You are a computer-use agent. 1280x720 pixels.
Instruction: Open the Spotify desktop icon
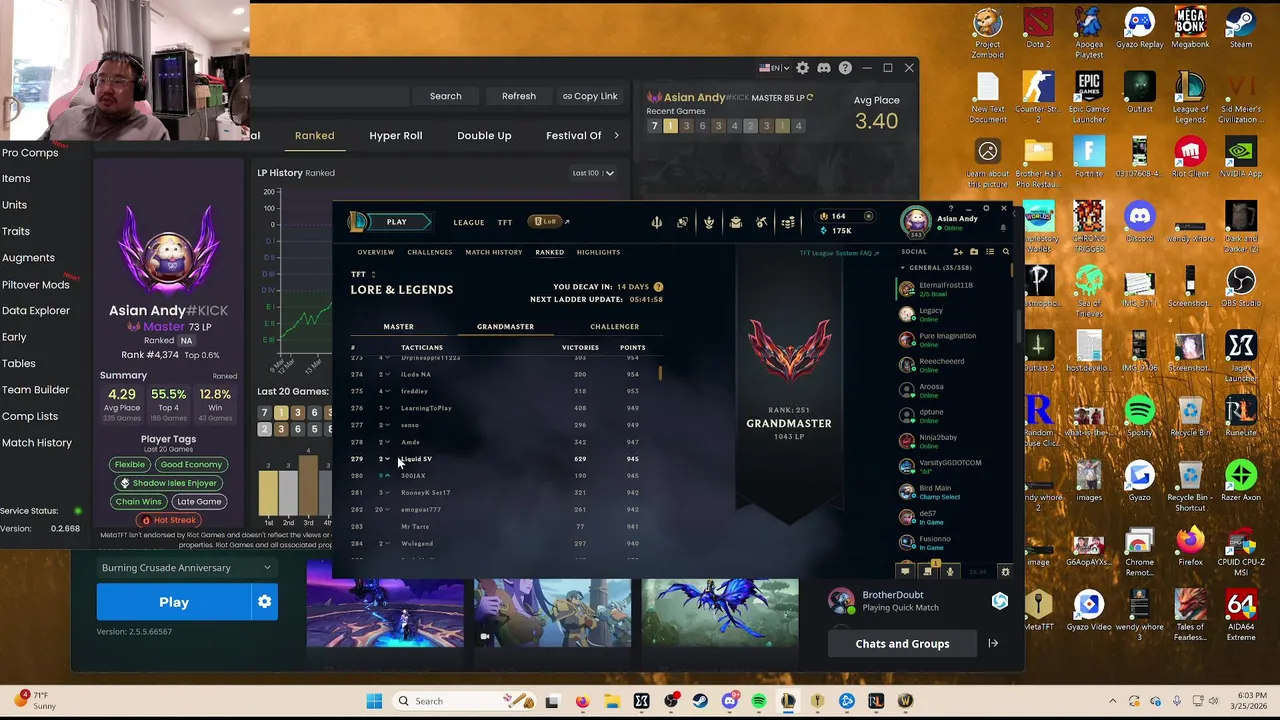pyautogui.click(x=1139, y=416)
